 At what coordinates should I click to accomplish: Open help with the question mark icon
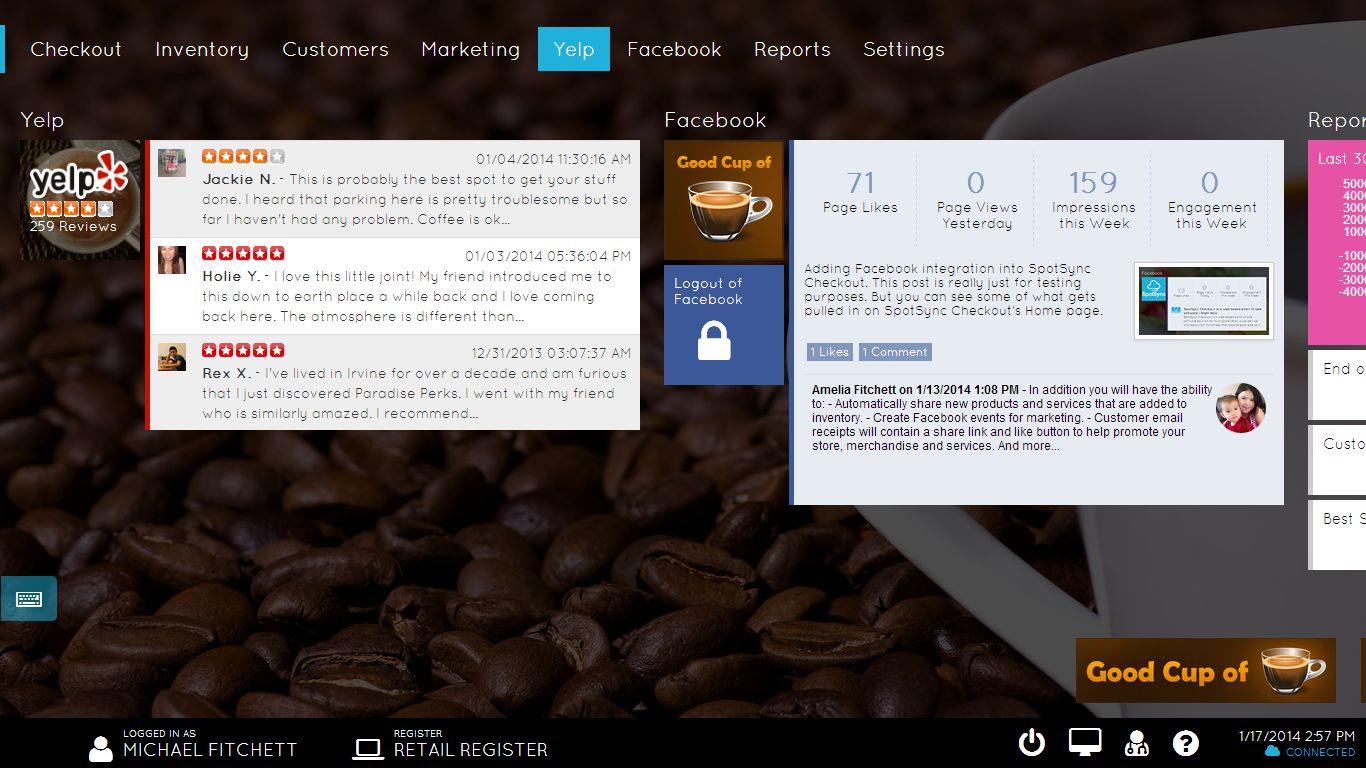click(1186, 743)
